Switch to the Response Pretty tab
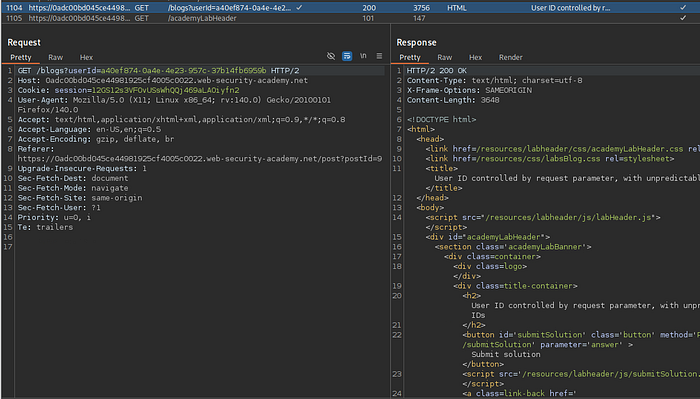This screenshot has height=399, width=700. pyautogui.click(x=410, y=57)
